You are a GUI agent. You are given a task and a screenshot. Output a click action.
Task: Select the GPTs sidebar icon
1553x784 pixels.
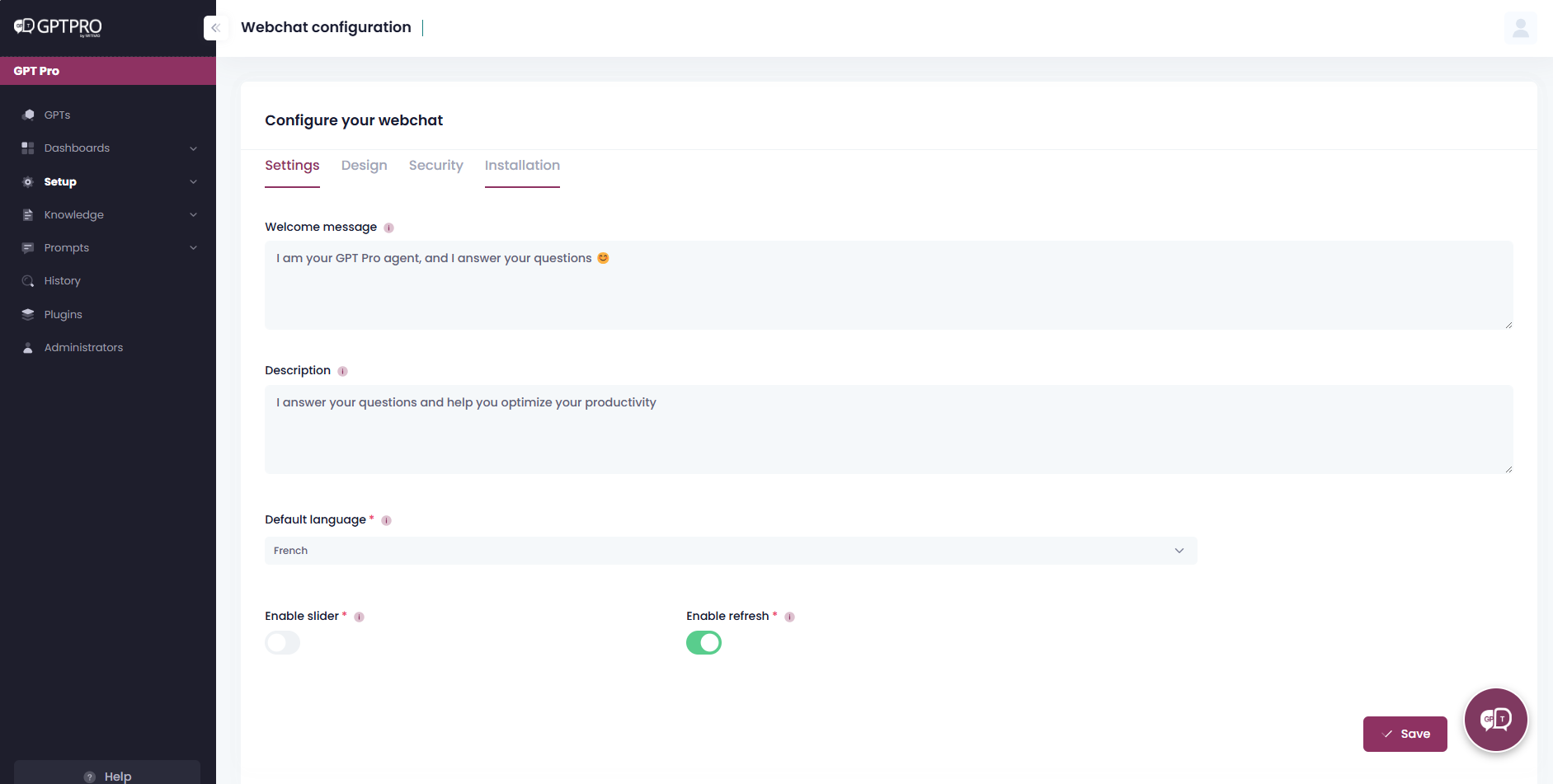tap(29, 115)
